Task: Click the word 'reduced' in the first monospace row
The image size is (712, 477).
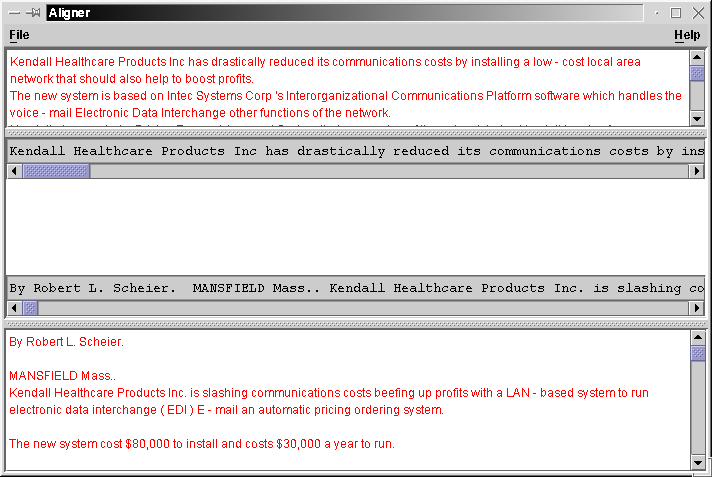Action: tap(421, 151)
